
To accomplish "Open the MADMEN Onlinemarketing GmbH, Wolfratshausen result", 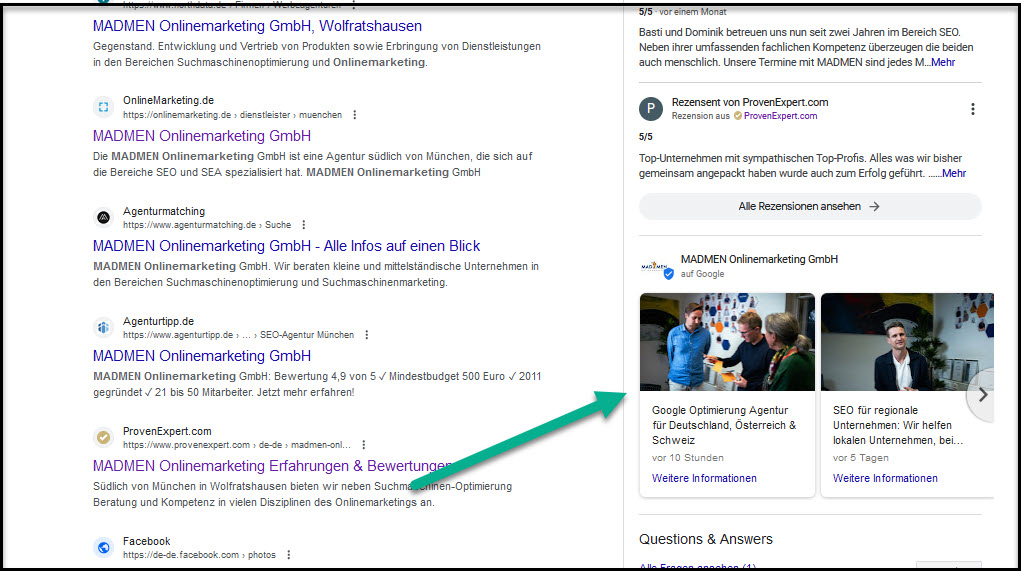I will [x=257, y=26].
